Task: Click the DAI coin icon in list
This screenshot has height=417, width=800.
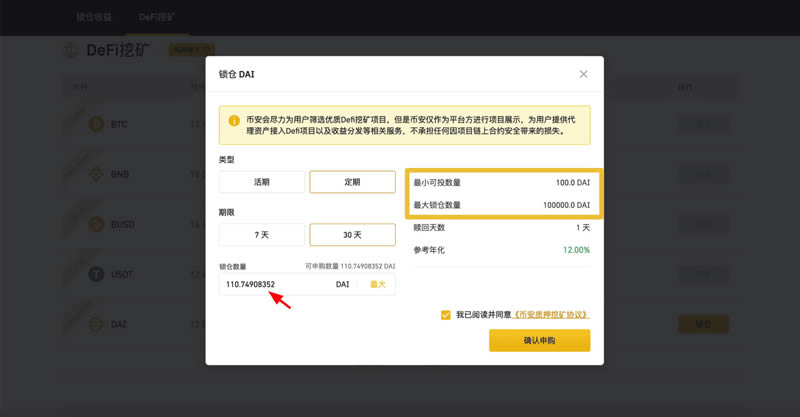Action: pos(96,324)
